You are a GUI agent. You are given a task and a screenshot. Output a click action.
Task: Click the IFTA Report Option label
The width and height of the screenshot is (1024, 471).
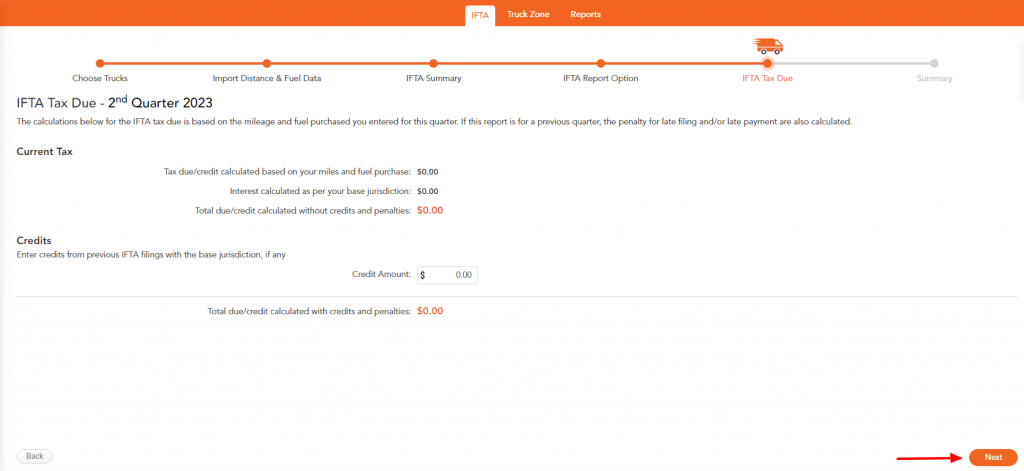tap(601, 78)
